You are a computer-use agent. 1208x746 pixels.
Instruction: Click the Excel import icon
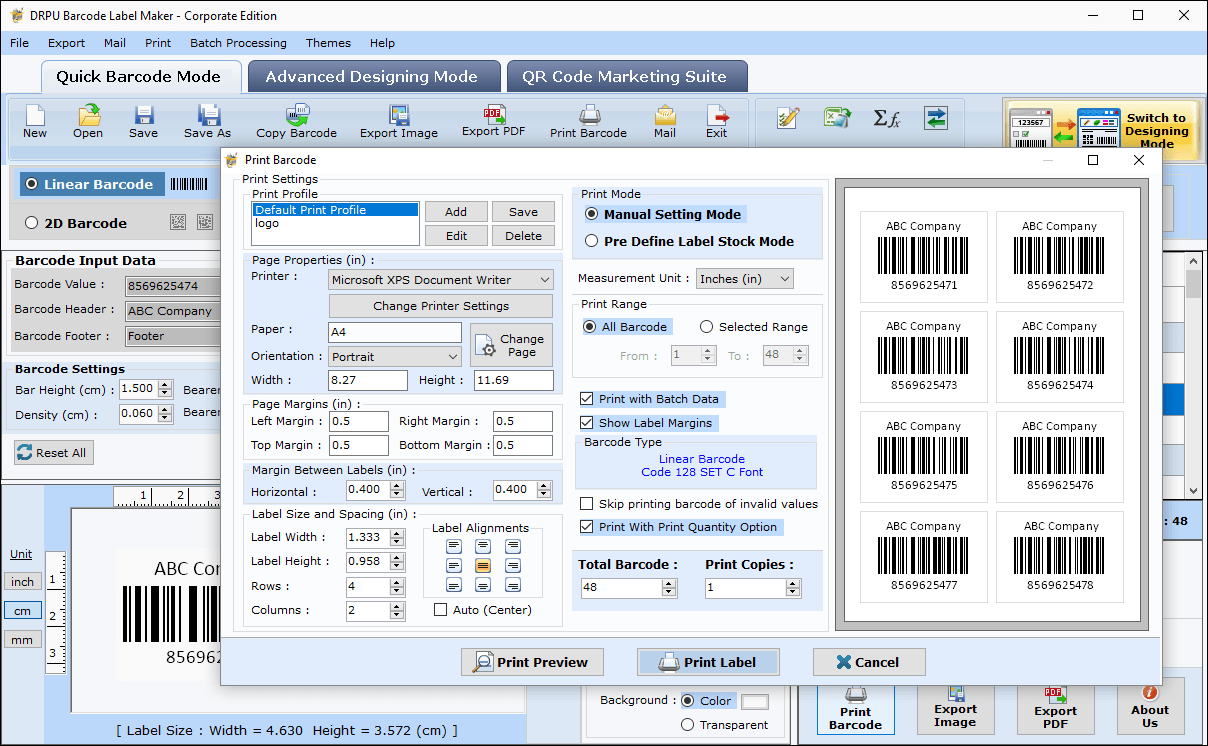pos(837,118)
